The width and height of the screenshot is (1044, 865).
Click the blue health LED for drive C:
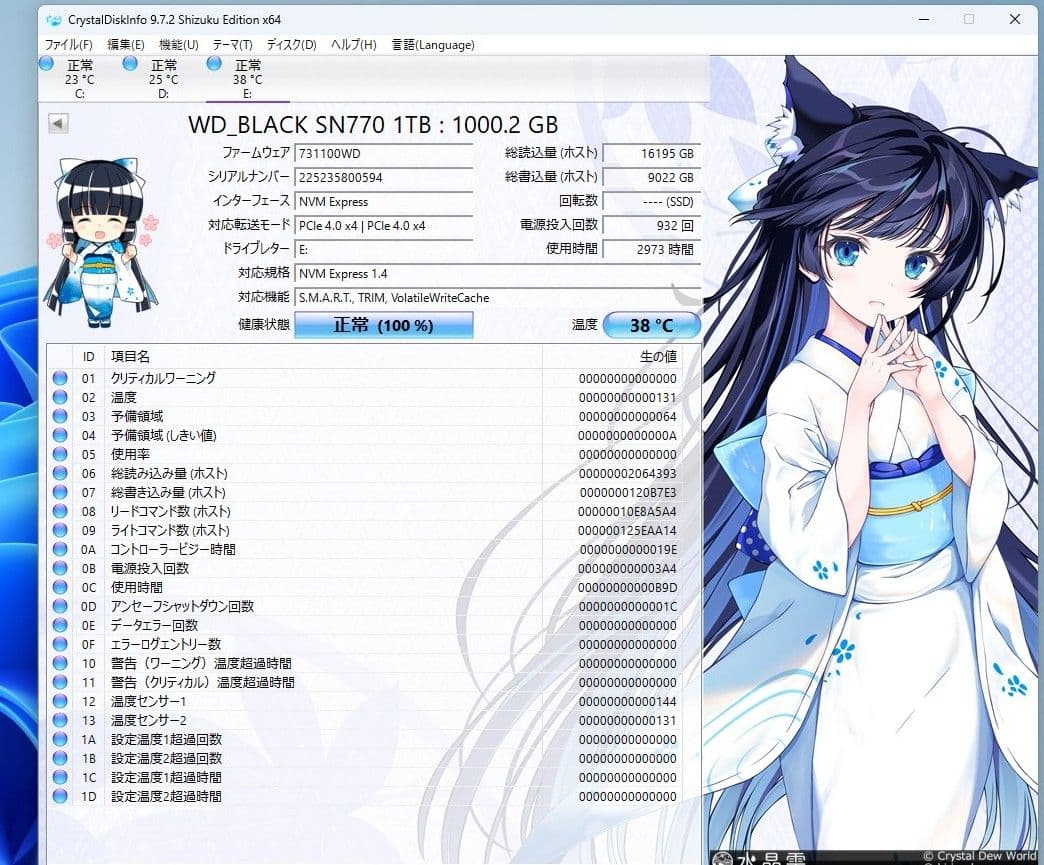point(45,63)
